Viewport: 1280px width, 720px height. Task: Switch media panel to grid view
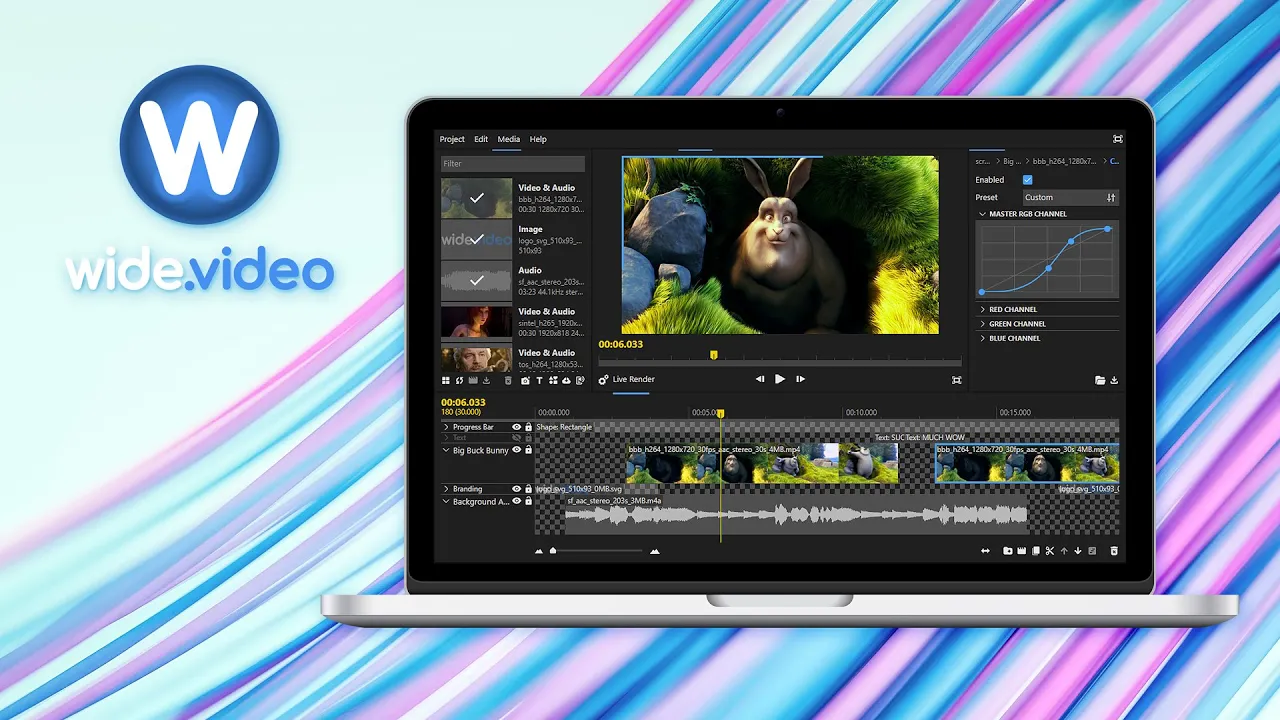point(446,380)
